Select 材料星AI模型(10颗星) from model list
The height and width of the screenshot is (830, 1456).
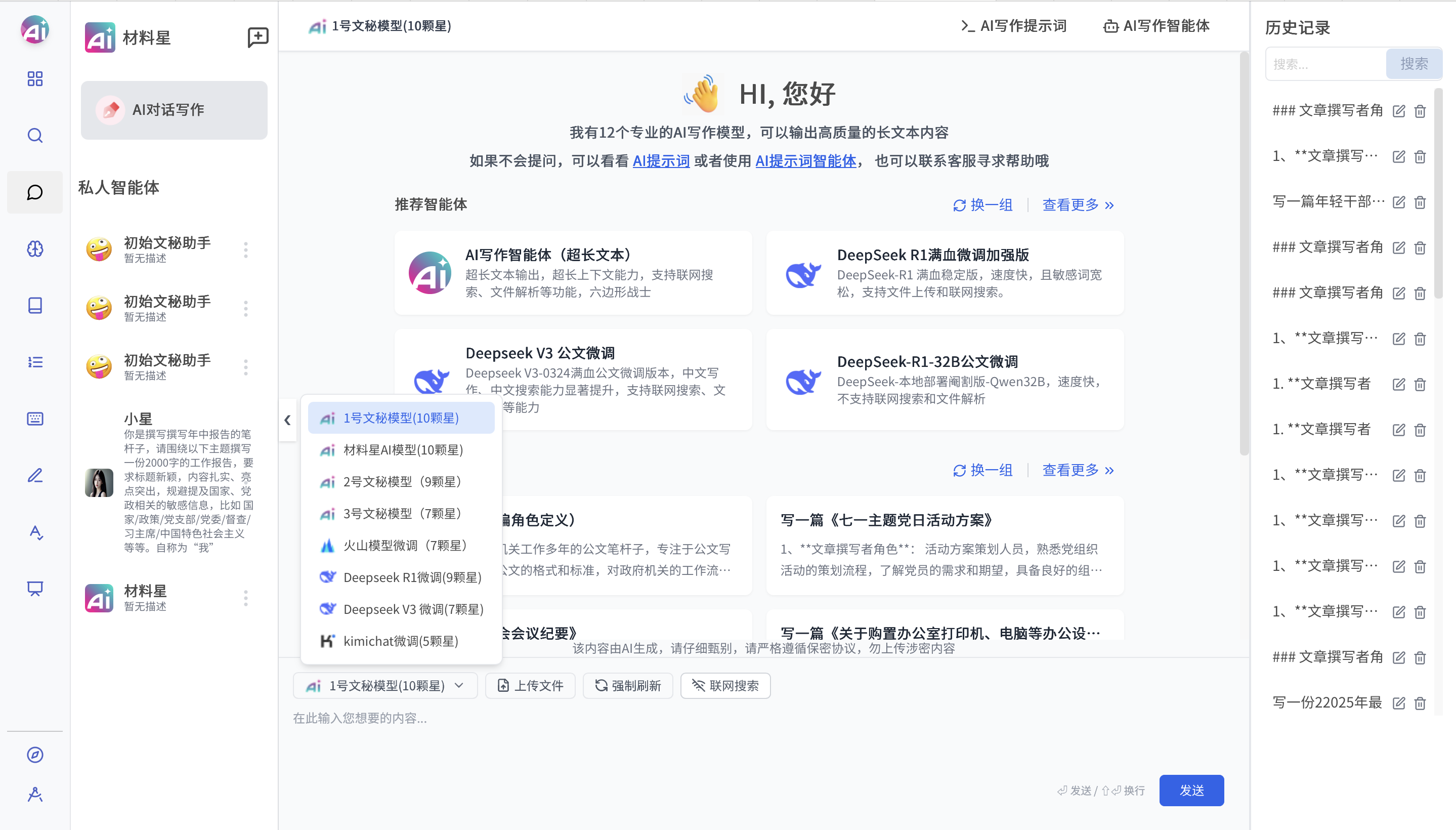[x=401, y=450]
